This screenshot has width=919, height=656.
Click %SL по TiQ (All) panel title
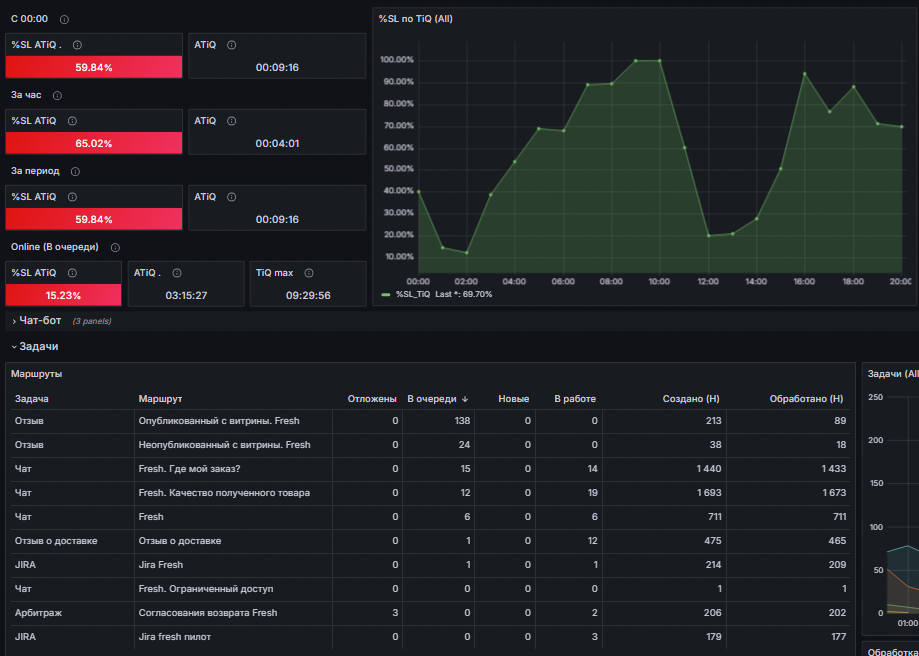(x=416, y=19)
